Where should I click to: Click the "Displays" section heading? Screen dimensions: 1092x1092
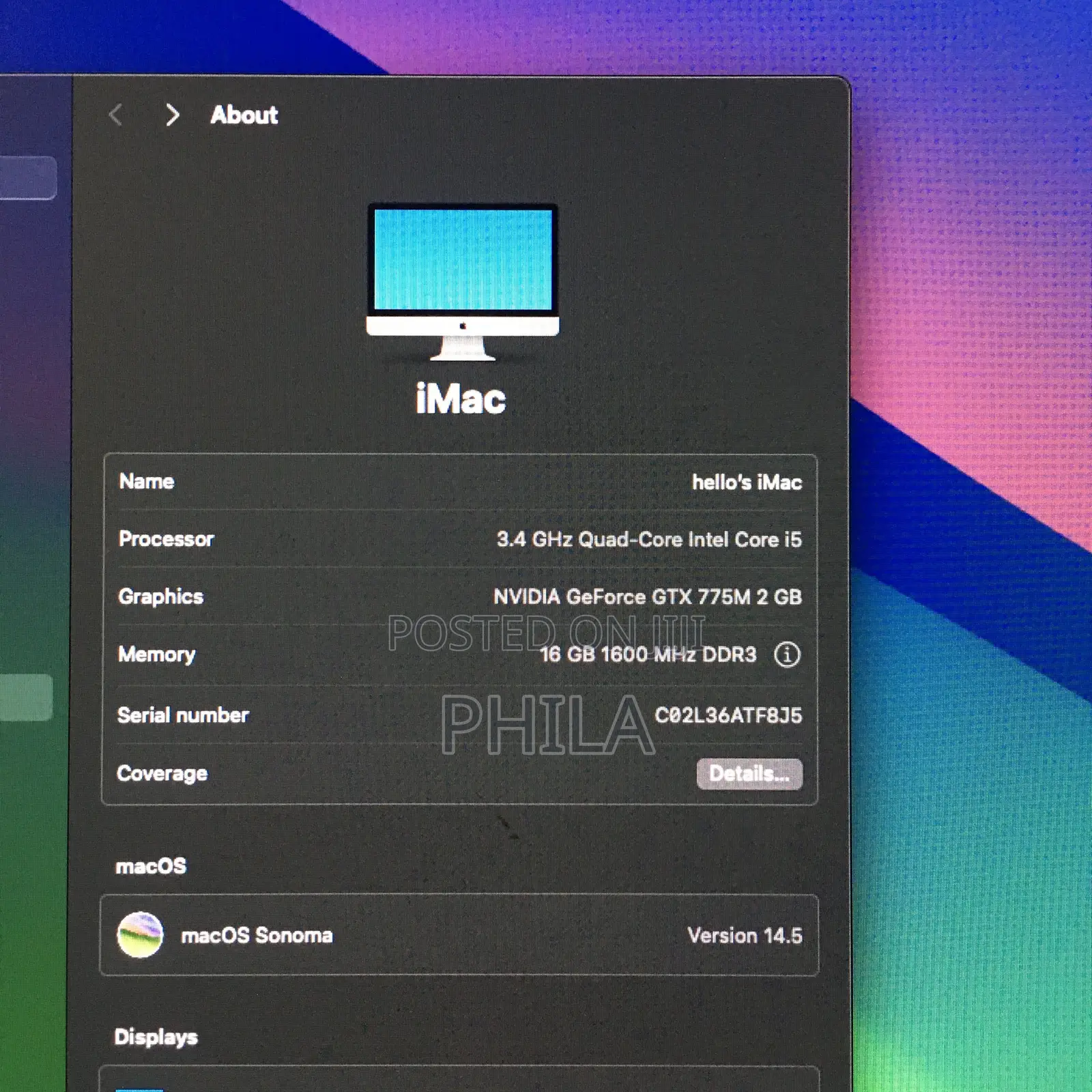(x=156, y=1037)
